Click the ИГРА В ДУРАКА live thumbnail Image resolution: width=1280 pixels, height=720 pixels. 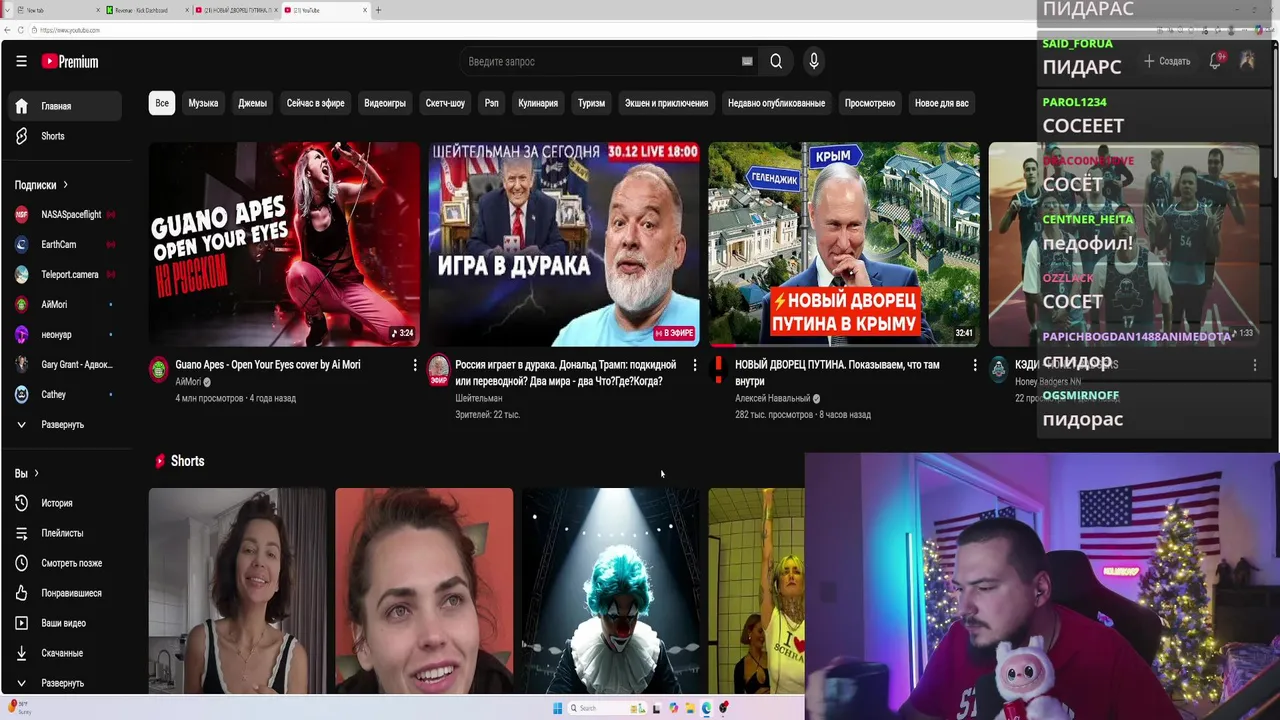(x=564, y=244)
